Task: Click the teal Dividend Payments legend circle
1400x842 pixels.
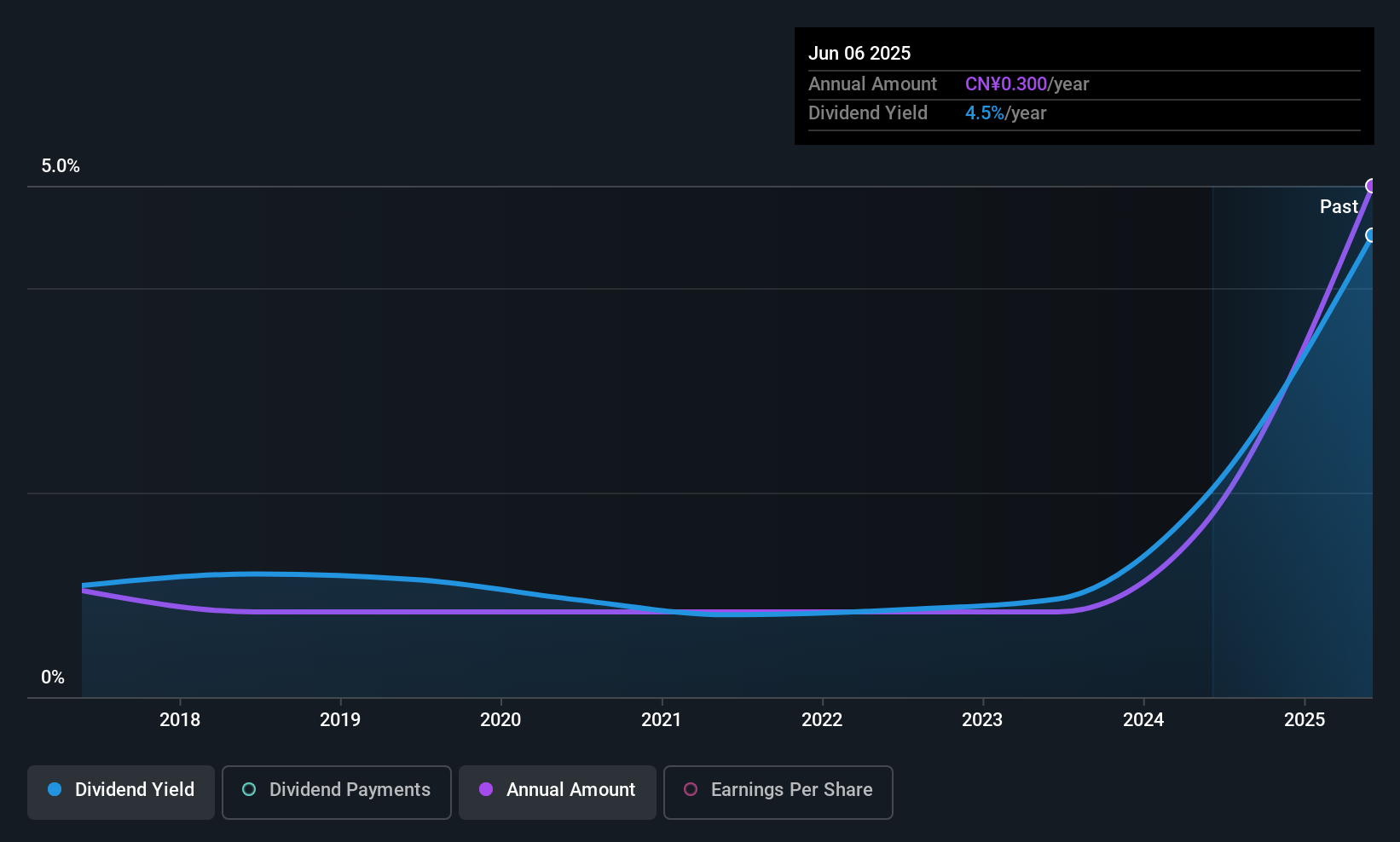Action: 248,790
